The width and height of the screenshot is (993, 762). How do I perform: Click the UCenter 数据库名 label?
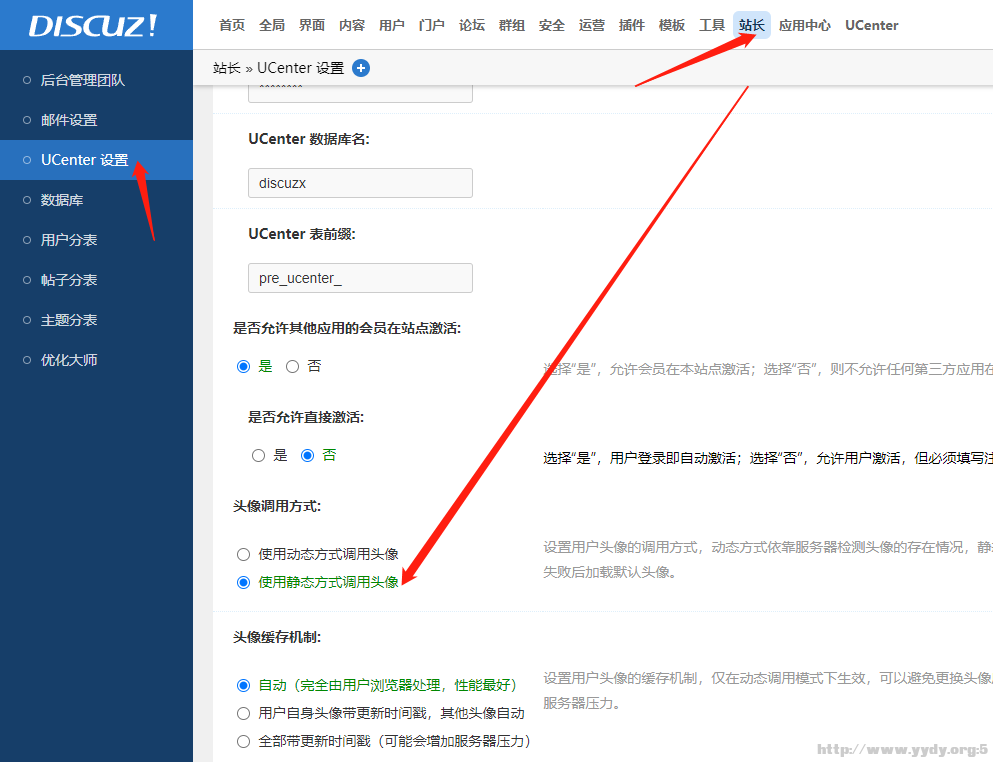click(x=309, y=139)
